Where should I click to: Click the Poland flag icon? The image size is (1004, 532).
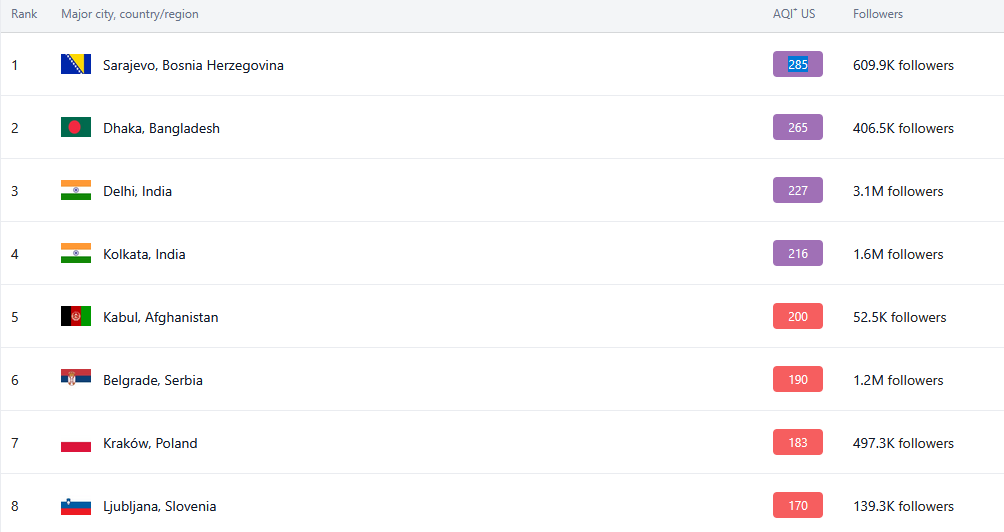76,443
